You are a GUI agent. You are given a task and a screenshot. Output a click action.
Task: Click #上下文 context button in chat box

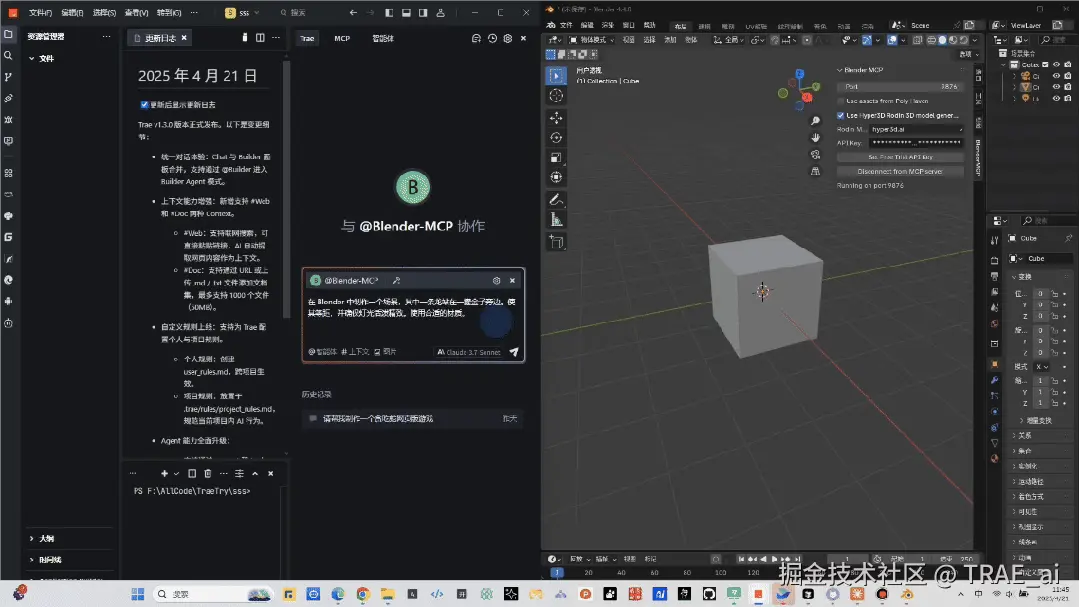click(355, 352)
